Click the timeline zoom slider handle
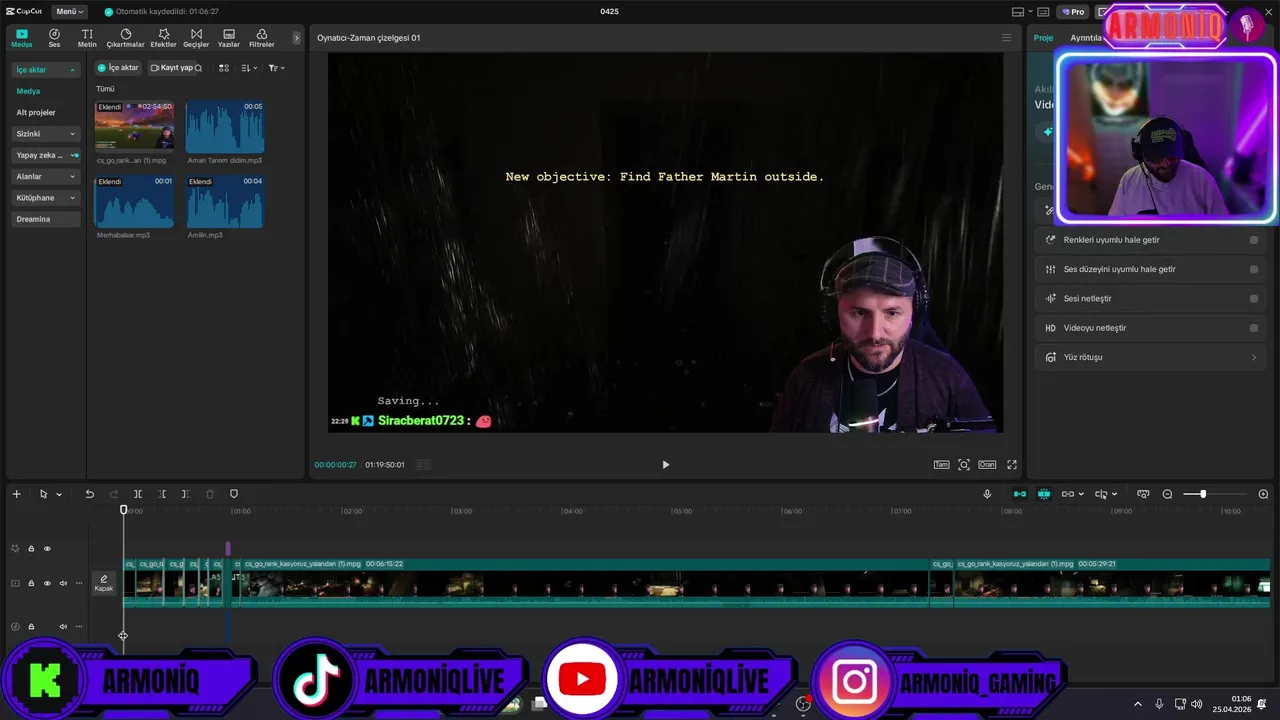This screenshot has height=720, width=1280. pos(1203,494)
